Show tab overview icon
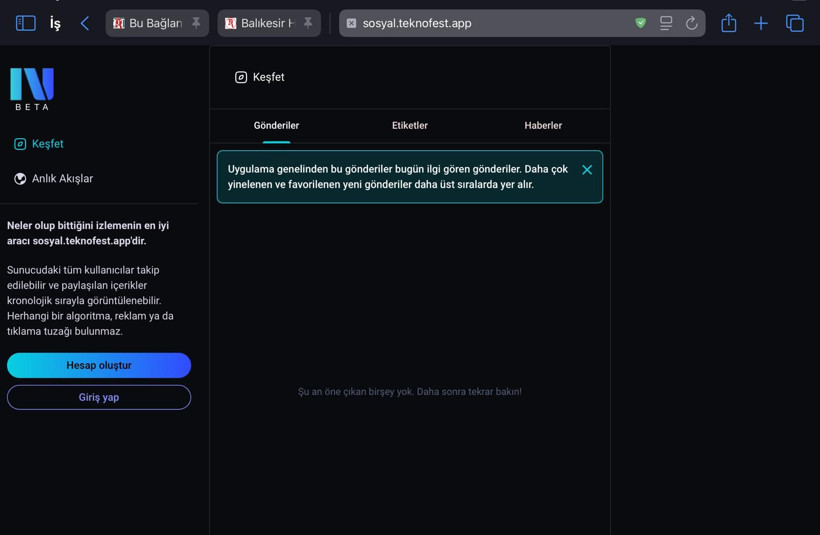 click(795, 23)
